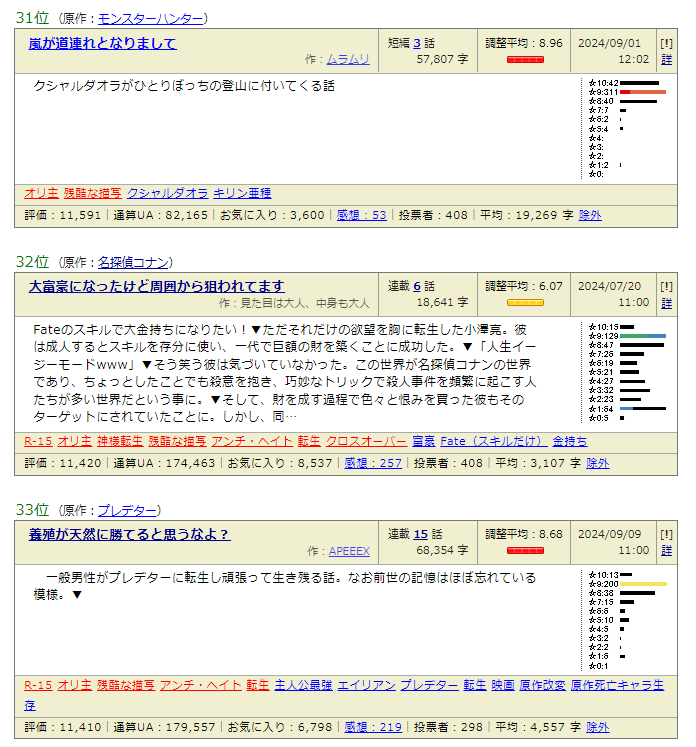Open the 15 chapter count link for 養殖が天然に勝てると思うなよ？
The height and width of the screenshot is (747, 696).
[x=421, y=534]
